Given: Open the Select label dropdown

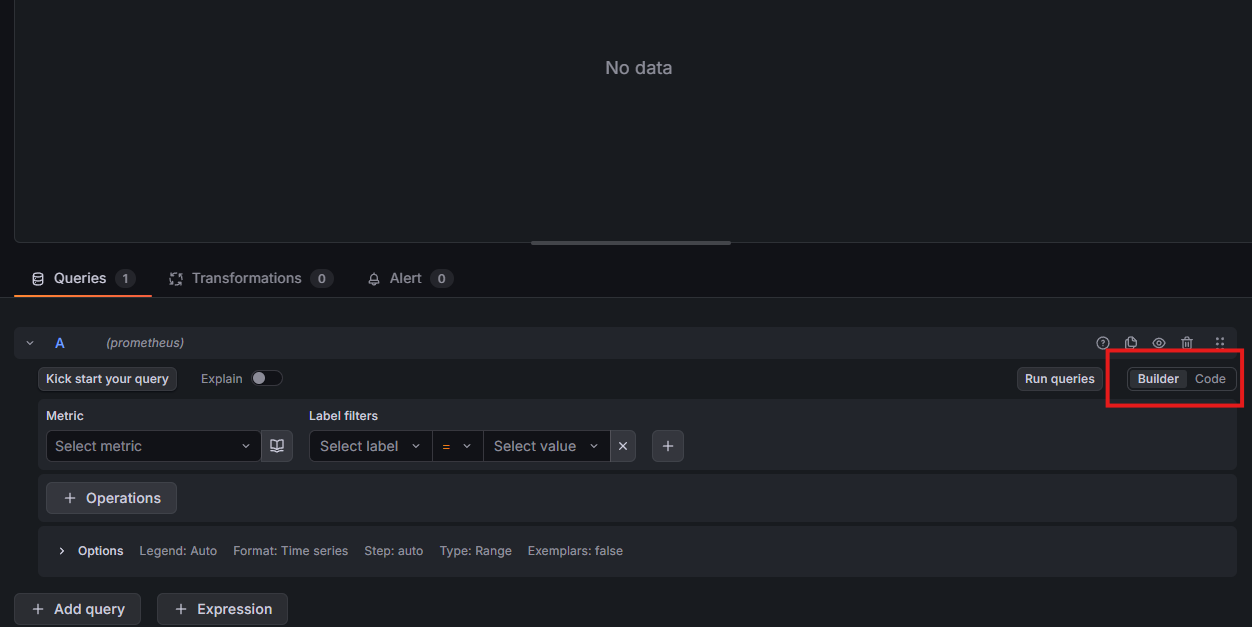Looking at the screenshot, I should point(370,446).
